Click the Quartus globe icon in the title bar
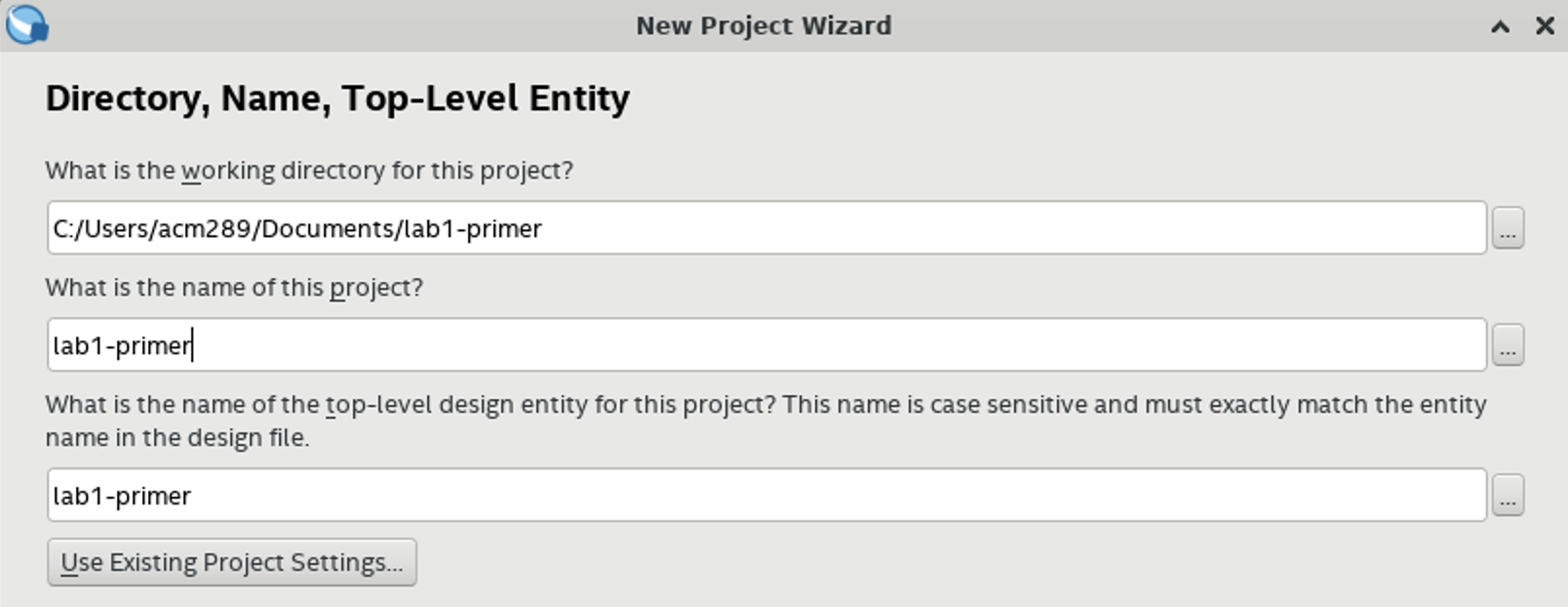The width and height of the screenshot is (1568, 607). [26, 25]
